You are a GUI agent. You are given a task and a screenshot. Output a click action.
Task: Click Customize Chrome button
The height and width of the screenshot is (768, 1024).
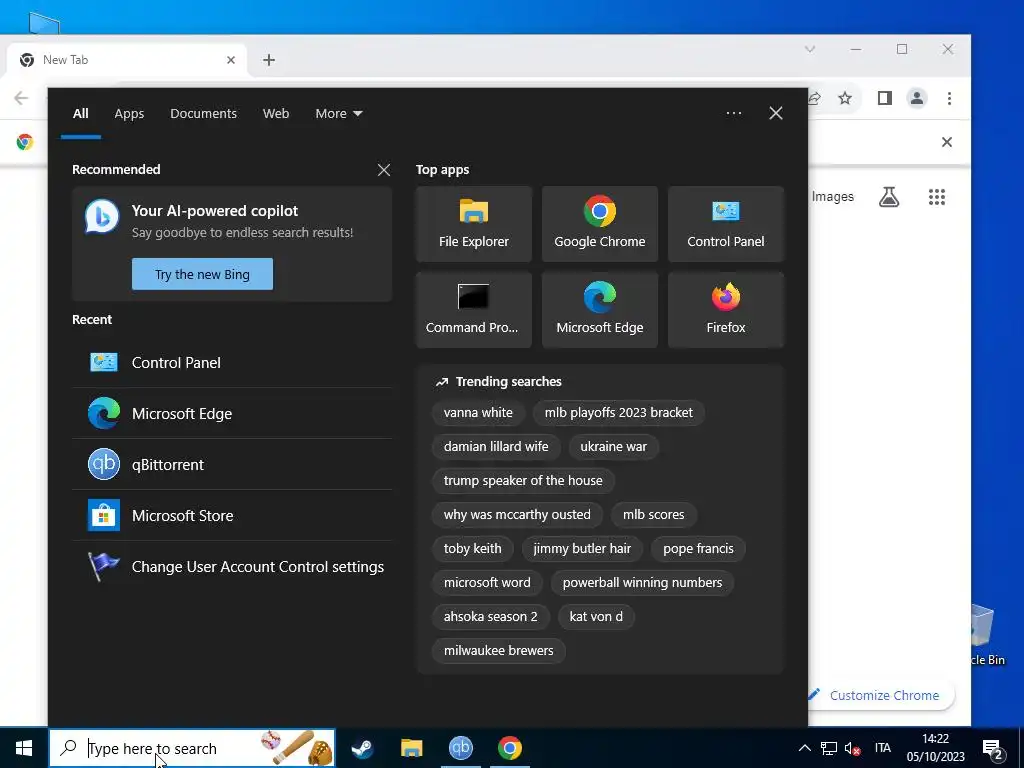pos(880,695)
